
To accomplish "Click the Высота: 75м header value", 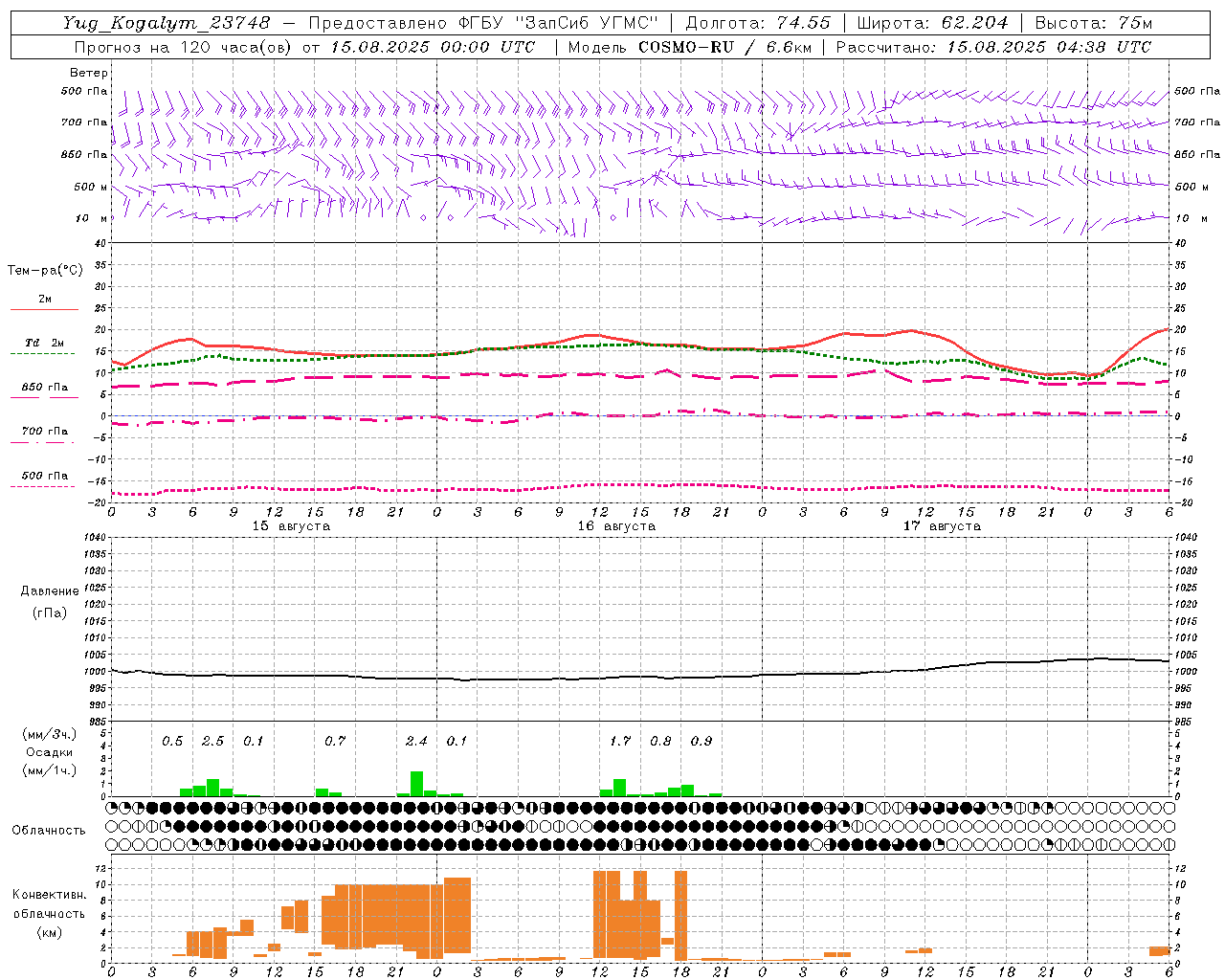I will (1093, 23).
